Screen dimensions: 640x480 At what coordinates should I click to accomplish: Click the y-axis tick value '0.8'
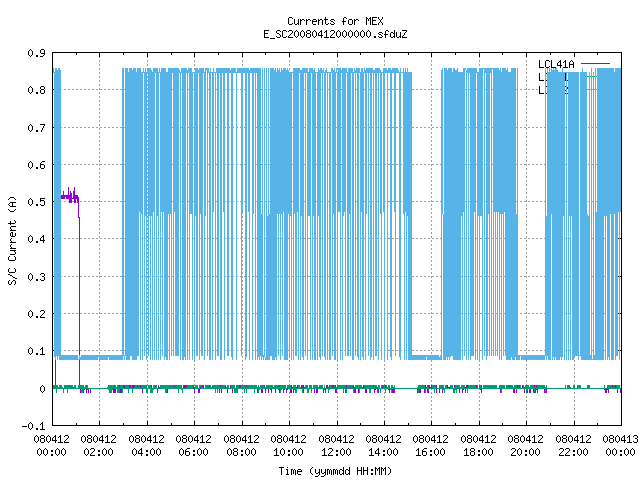36,90
